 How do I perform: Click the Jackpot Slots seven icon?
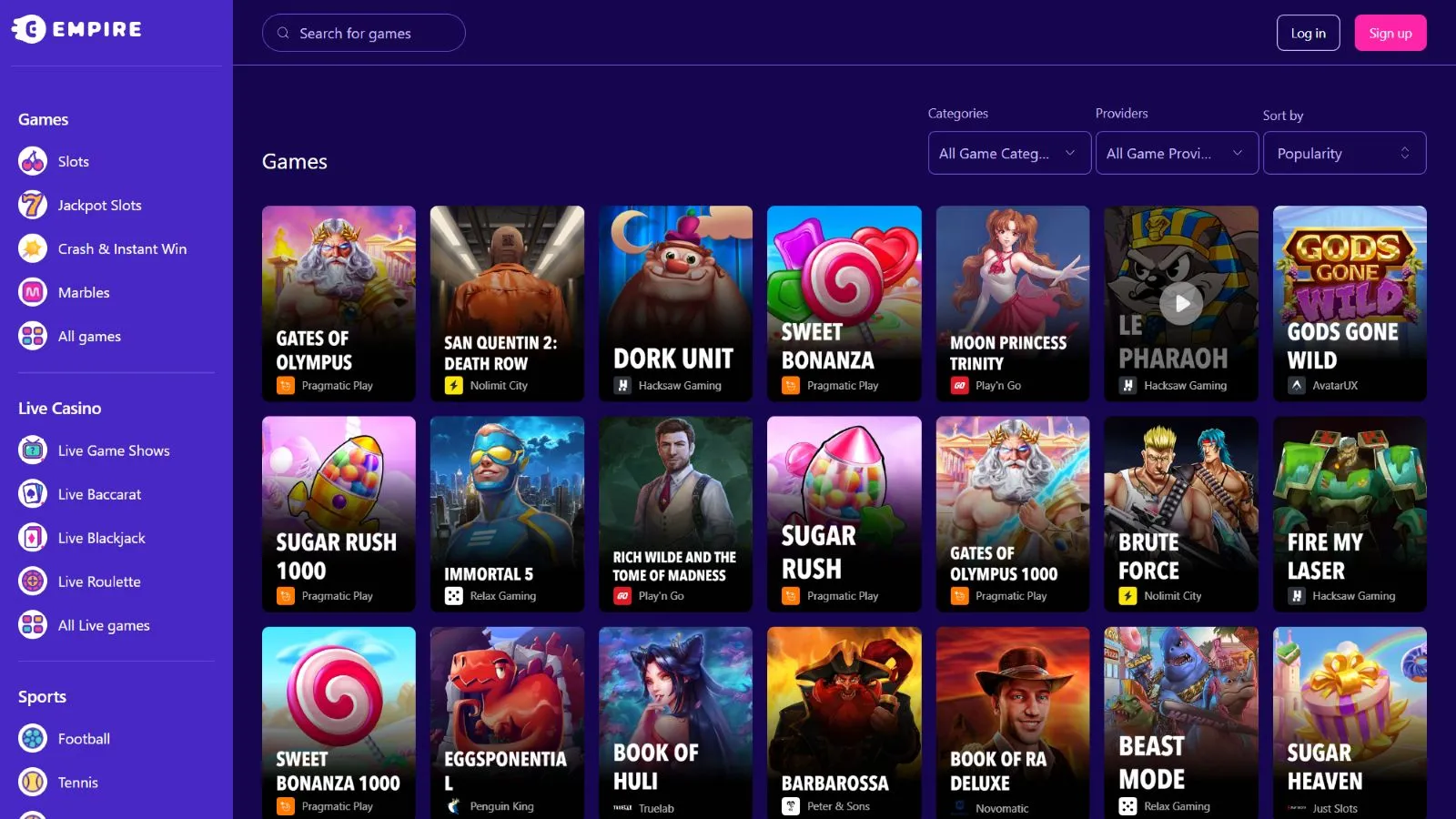coord(33,205)
